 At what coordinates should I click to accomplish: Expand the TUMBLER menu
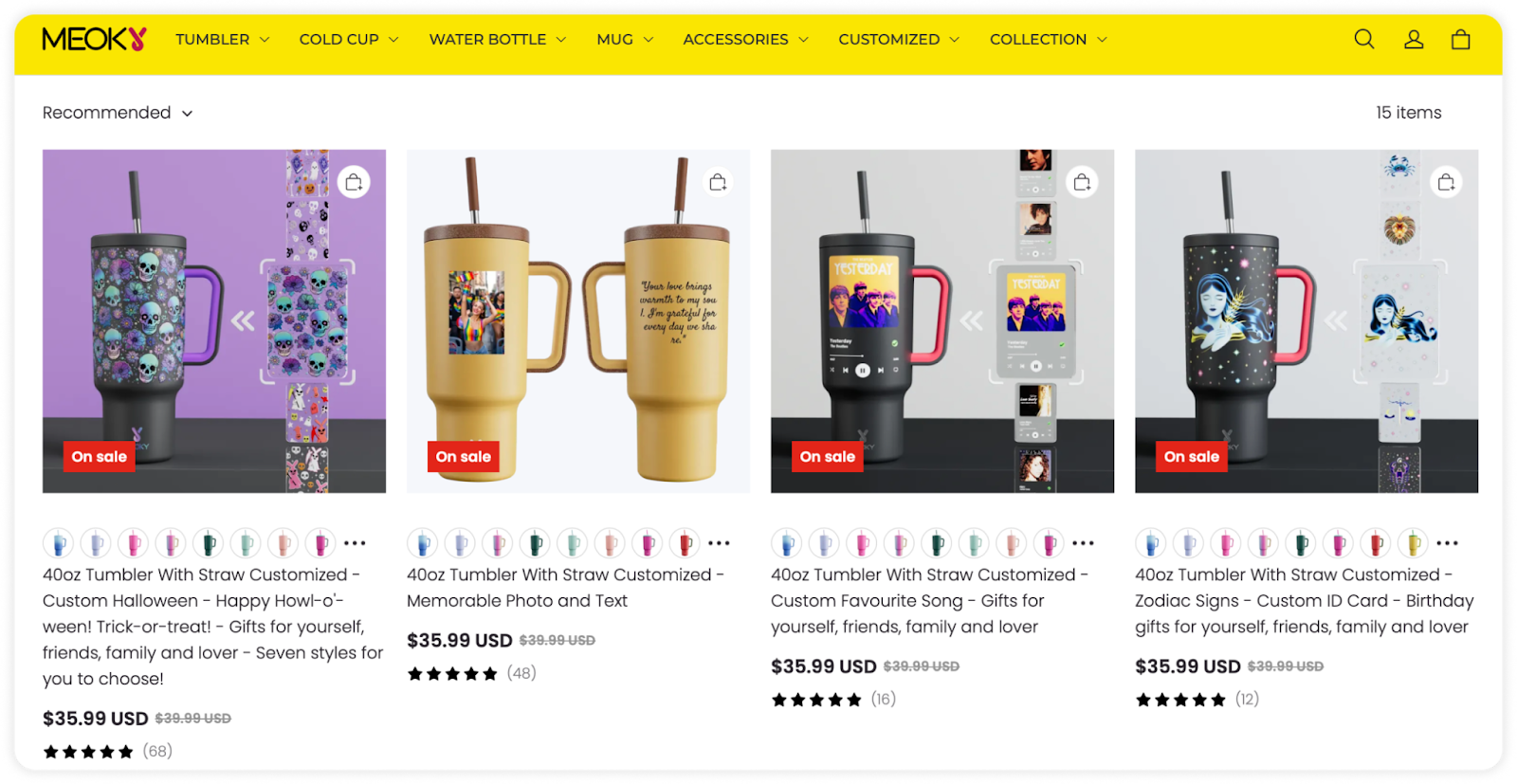223,39
